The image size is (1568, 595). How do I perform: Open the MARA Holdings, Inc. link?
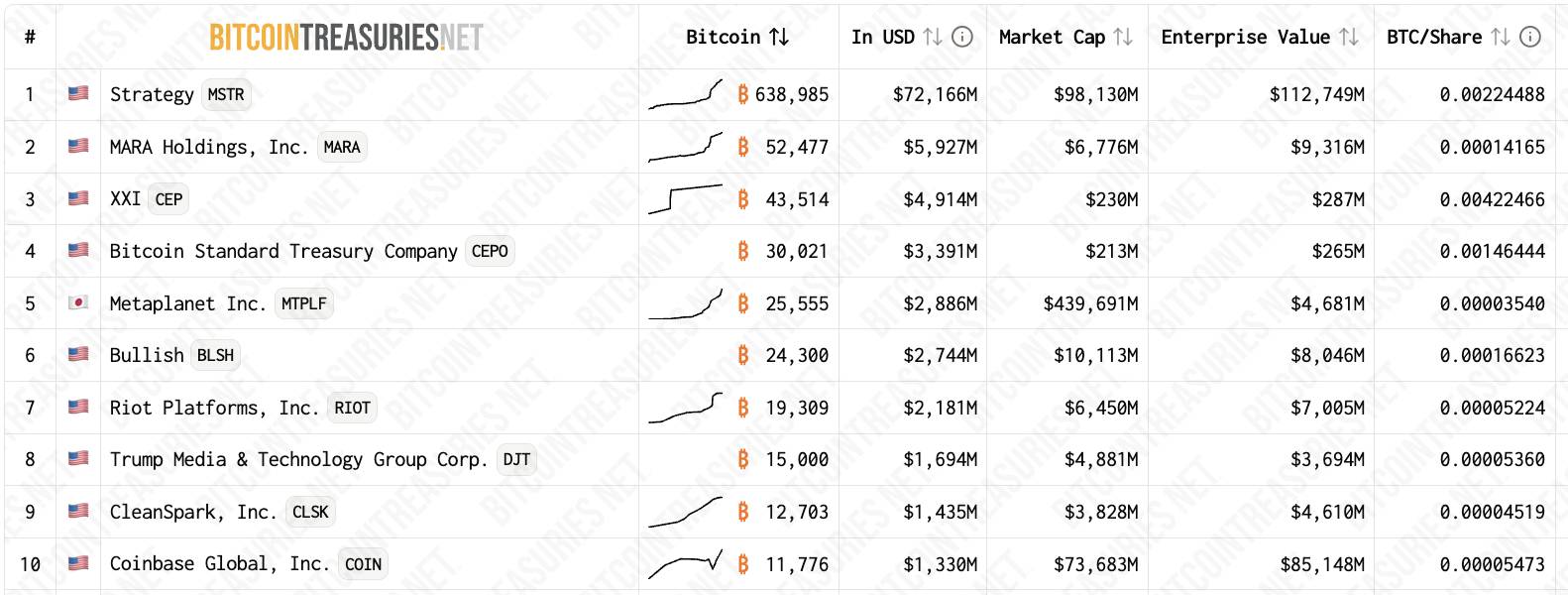tap(208, 147)
